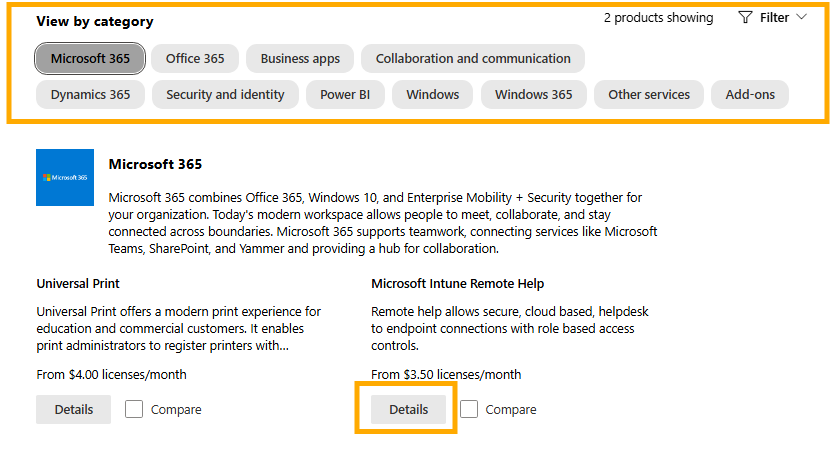This screenshot has height=454, width=830.
Task: Choose Collaboration and communication category
Action: pyautogui.click(x=473, y=58)
